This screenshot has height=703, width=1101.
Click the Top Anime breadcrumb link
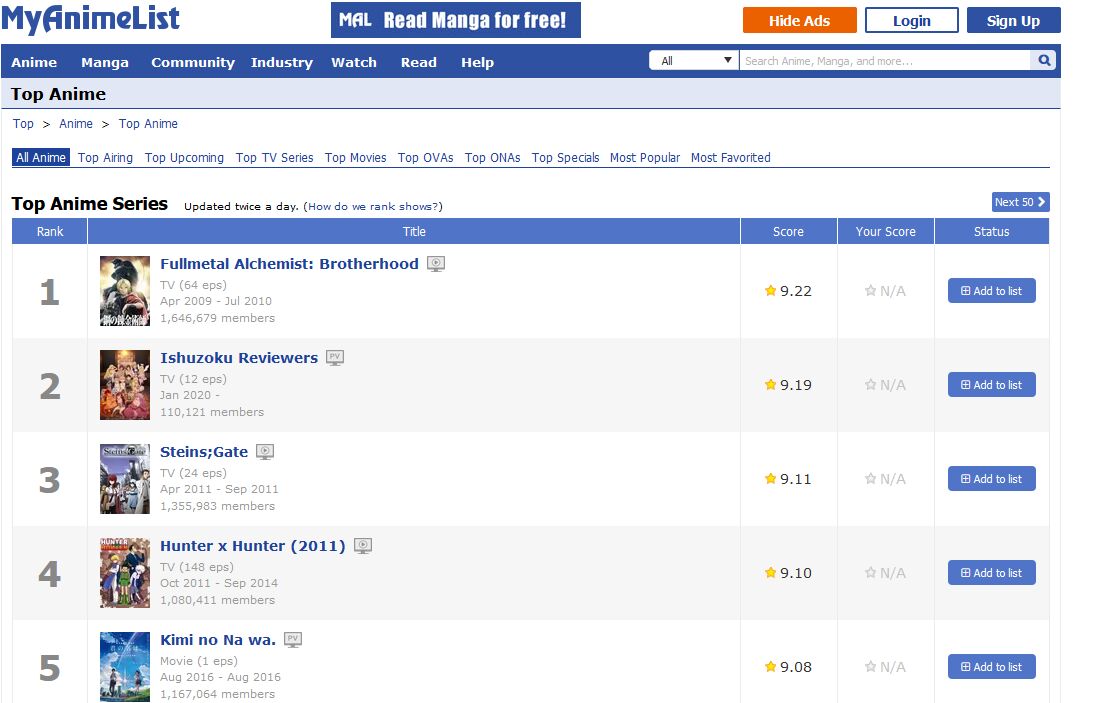tap(148, 124)
